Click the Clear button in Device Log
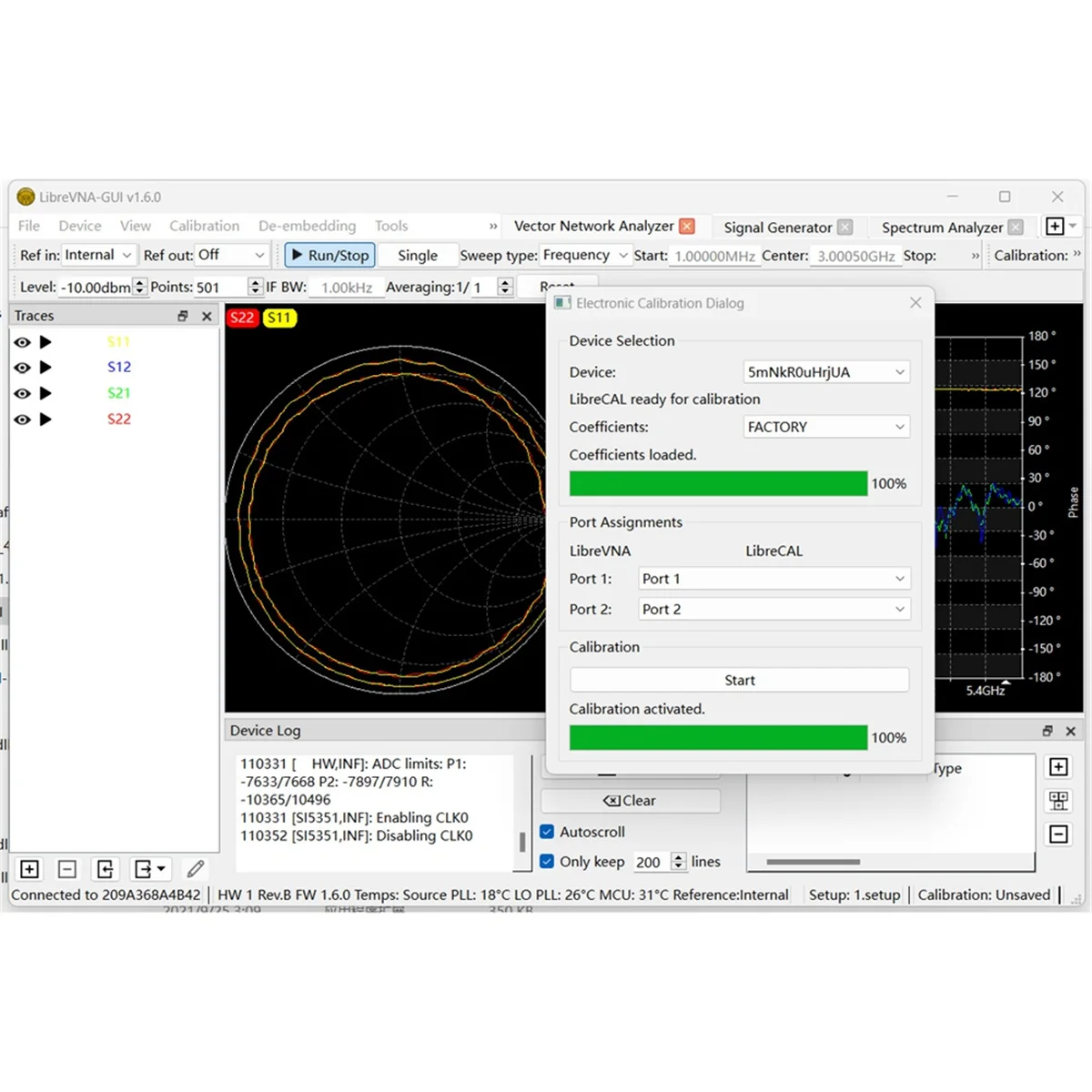The image size is (1092, 1092). [630, 801]
